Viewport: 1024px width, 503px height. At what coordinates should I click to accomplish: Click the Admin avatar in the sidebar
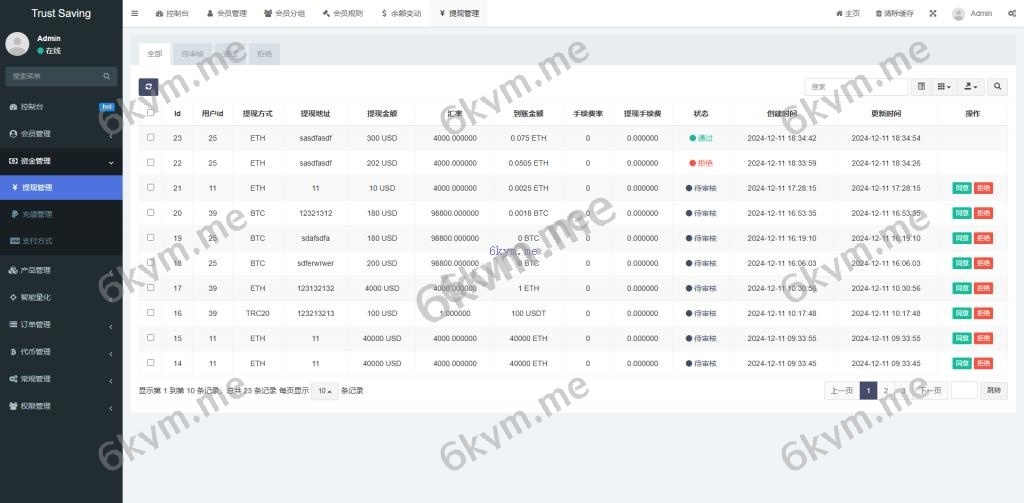click(17, 44)
